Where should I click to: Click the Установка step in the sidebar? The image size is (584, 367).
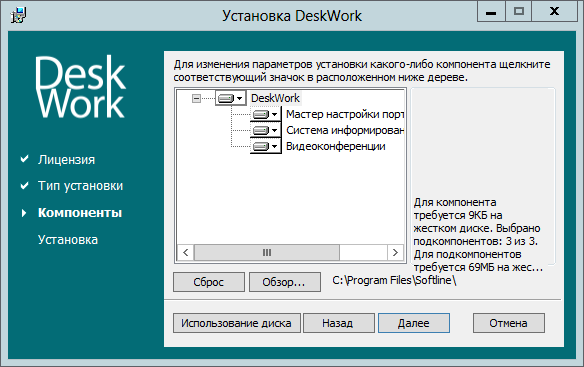tap(68, 240)
